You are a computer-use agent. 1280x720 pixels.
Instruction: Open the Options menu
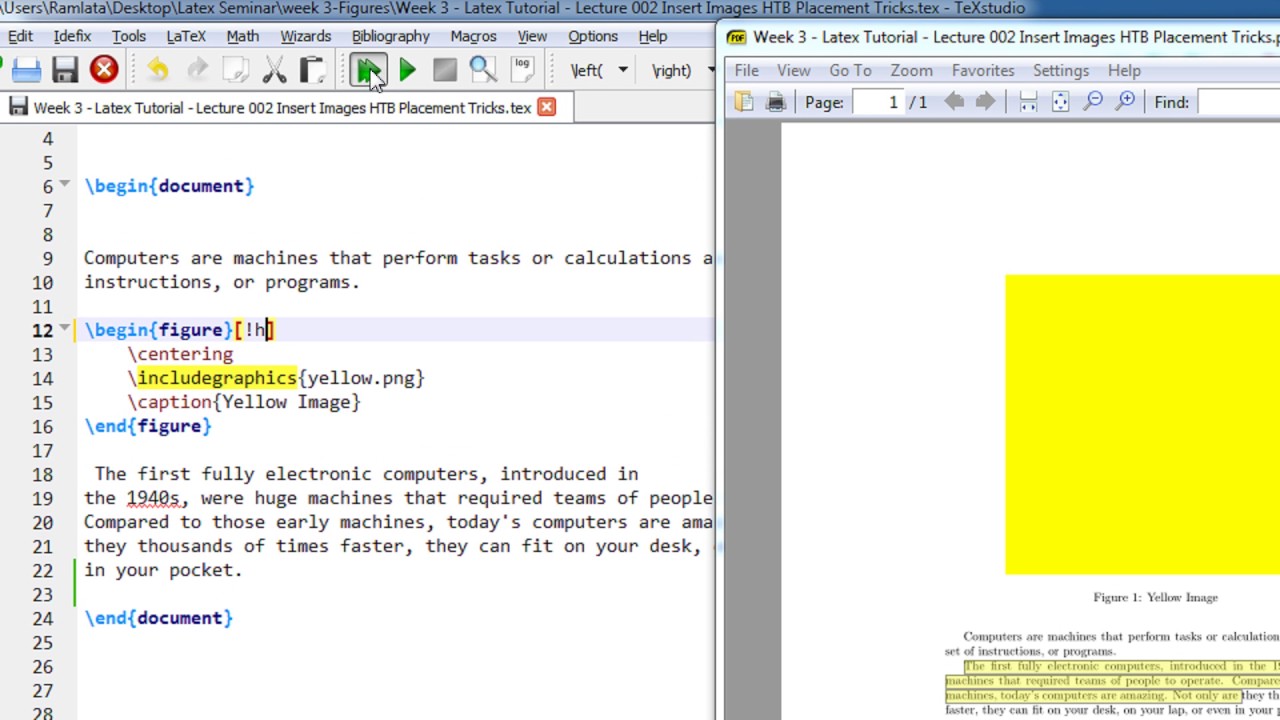pos(593,36)
